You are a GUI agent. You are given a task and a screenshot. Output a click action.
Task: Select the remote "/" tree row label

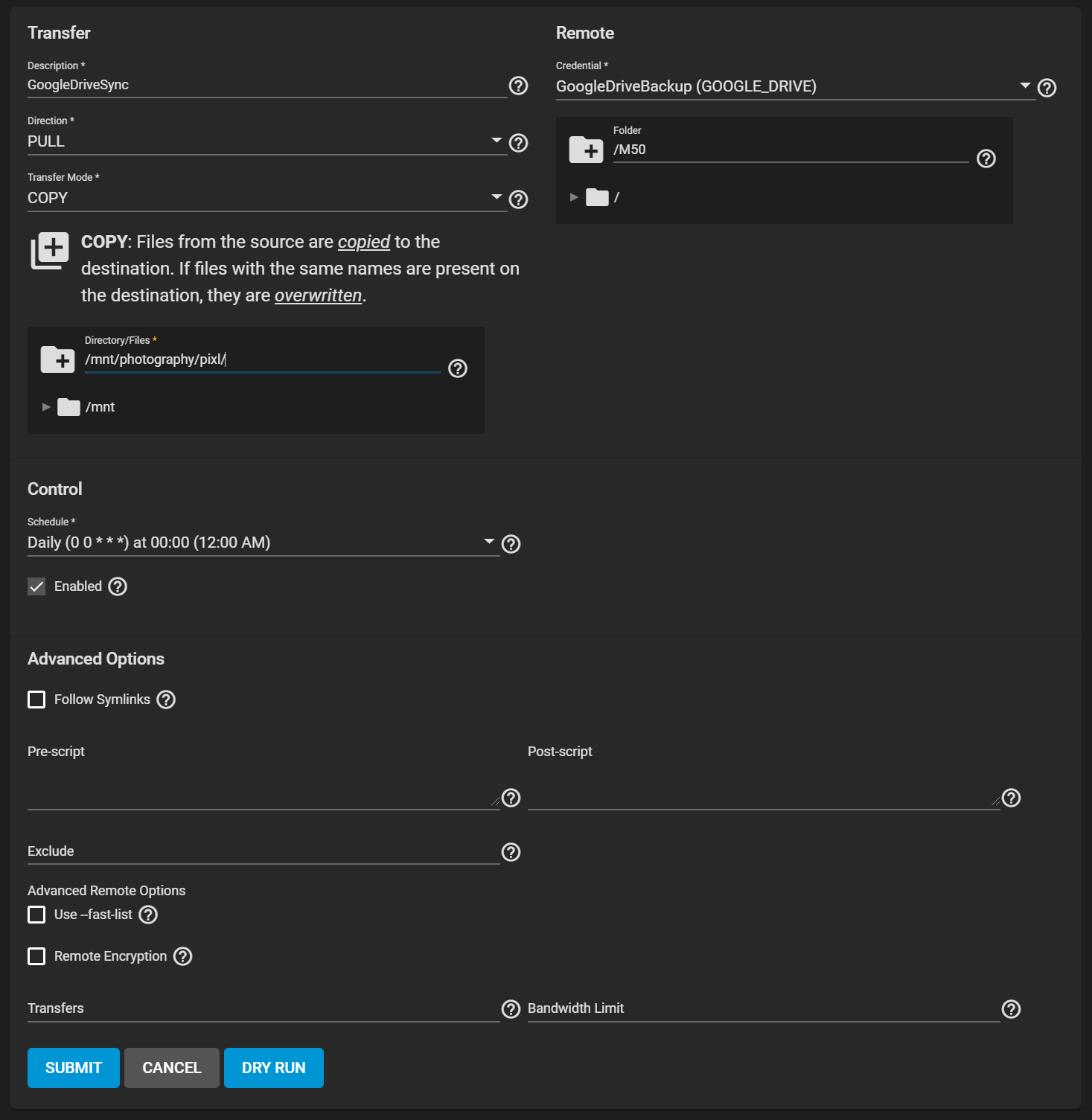pyautogui.click(x=616, y=197)
